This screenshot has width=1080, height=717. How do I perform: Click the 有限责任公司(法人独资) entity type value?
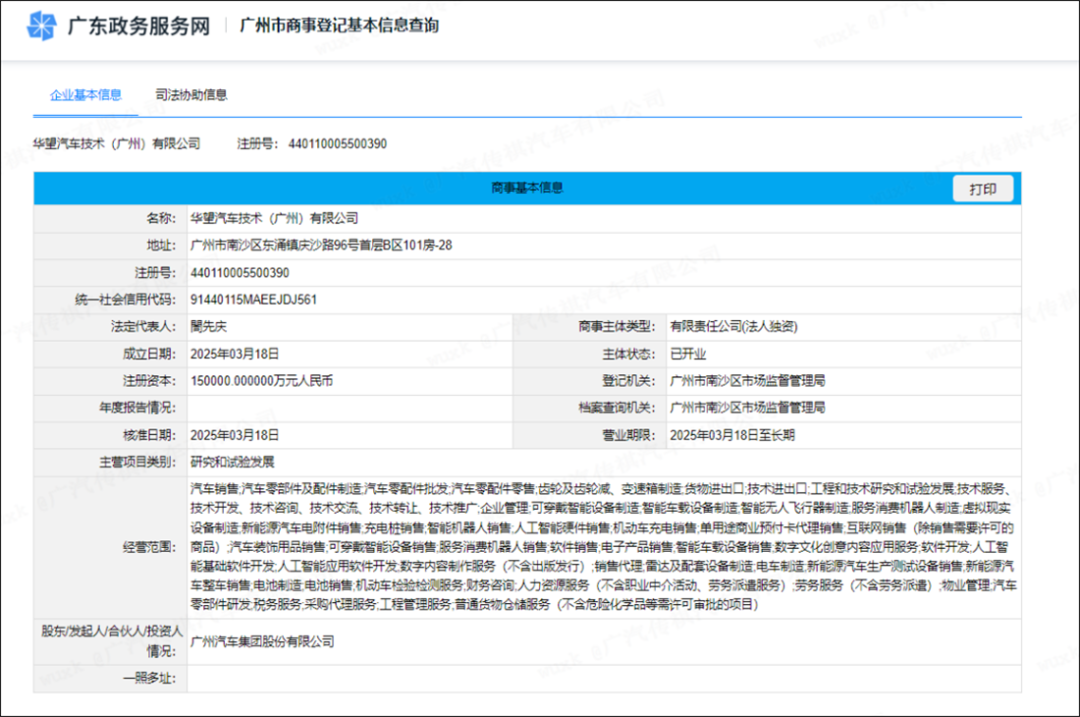[733, 326]
